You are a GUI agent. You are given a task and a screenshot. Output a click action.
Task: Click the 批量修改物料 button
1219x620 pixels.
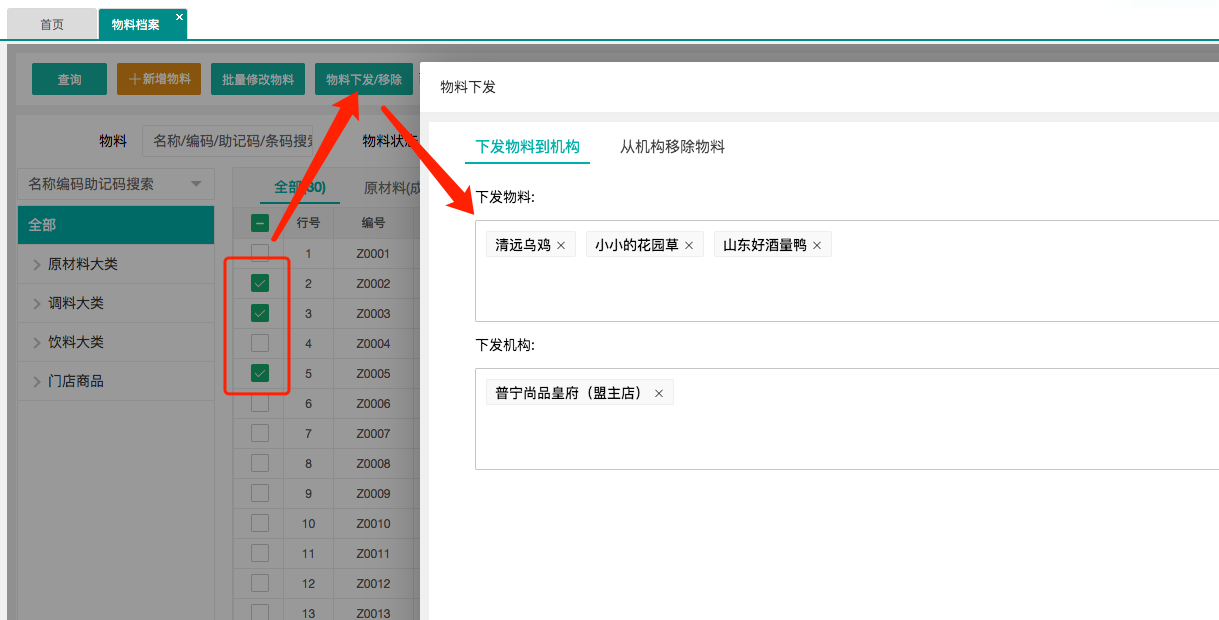pyautogui.click(x=257, y=79)
